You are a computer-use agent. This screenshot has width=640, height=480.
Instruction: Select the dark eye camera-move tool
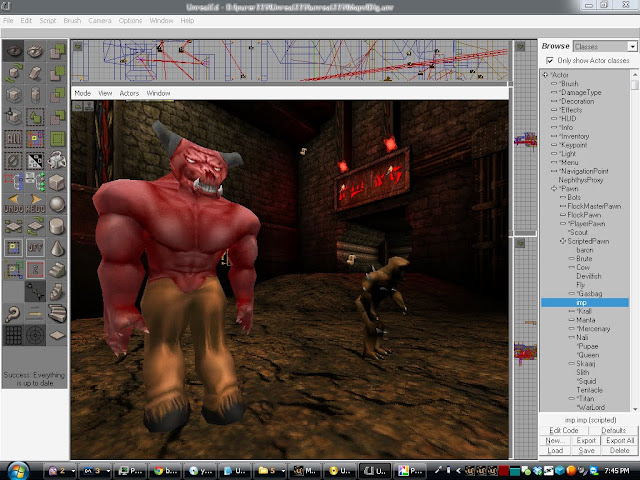coord(13,51)
